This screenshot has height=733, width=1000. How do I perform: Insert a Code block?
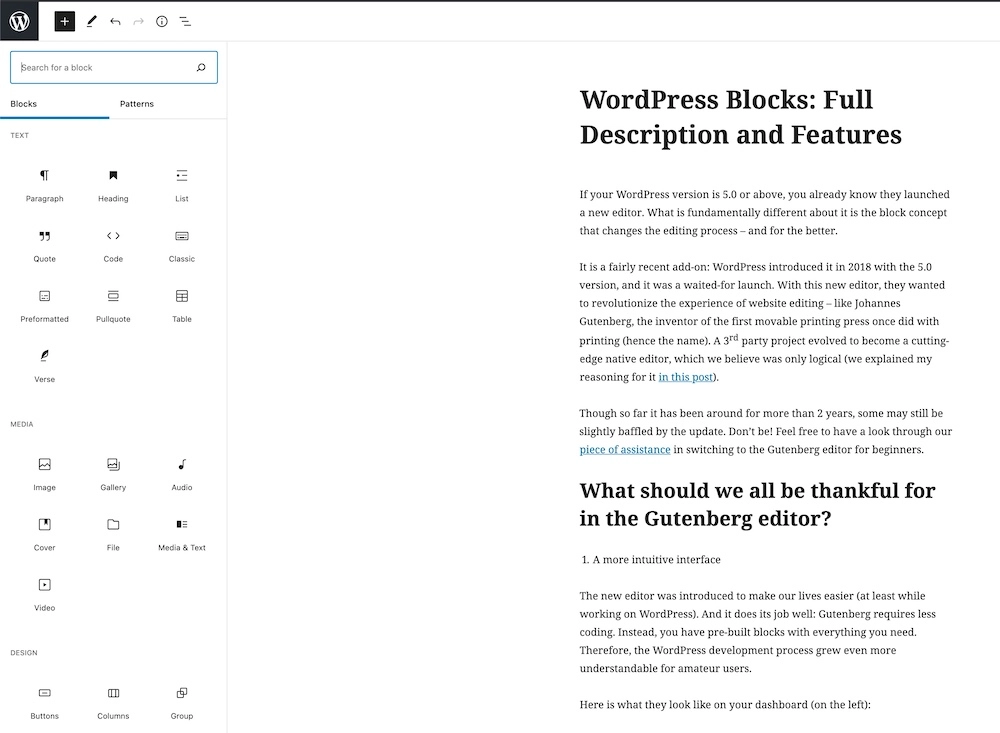click(113, 246)
